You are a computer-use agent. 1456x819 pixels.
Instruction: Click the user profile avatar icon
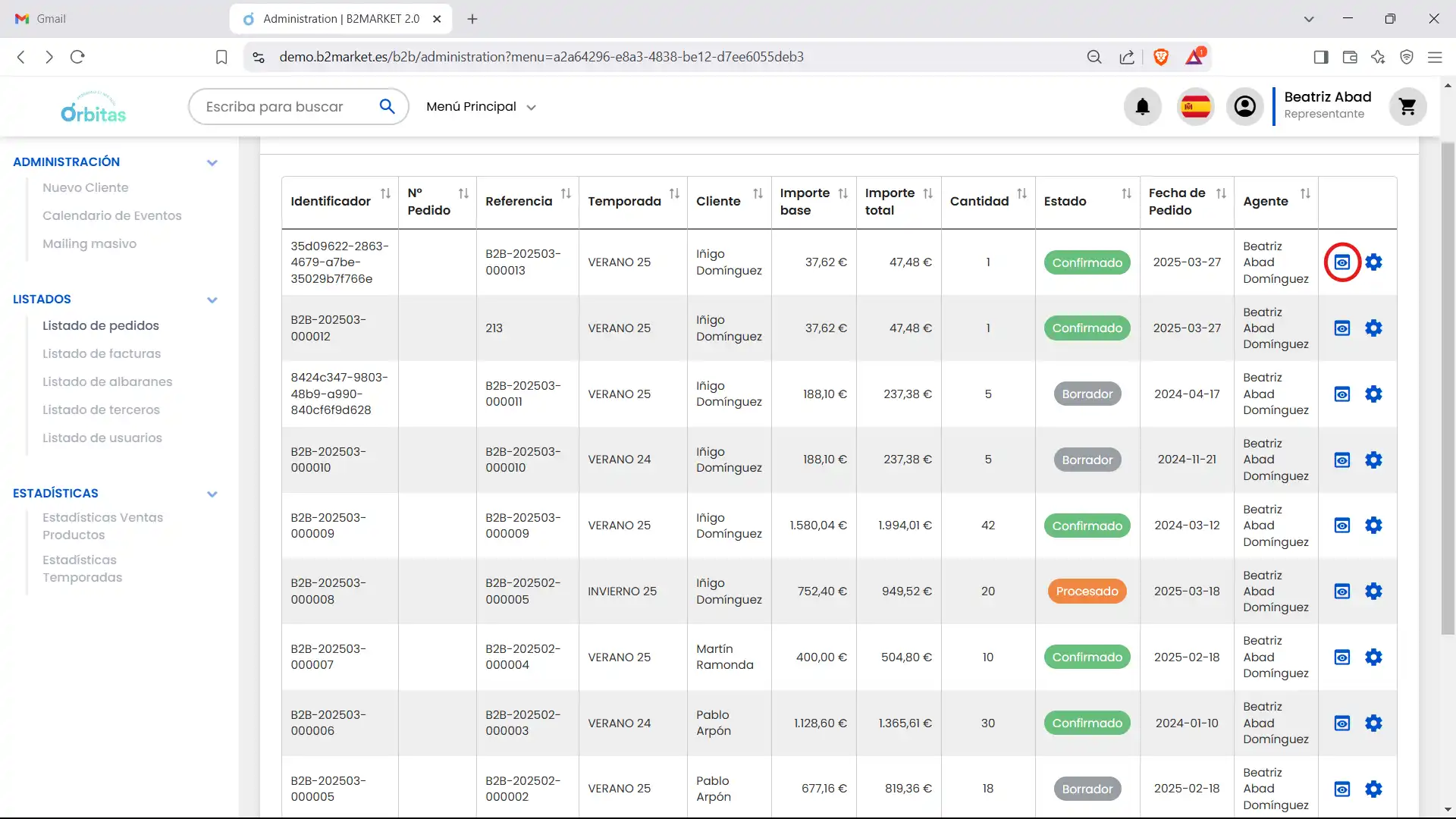click(1244, 107)
